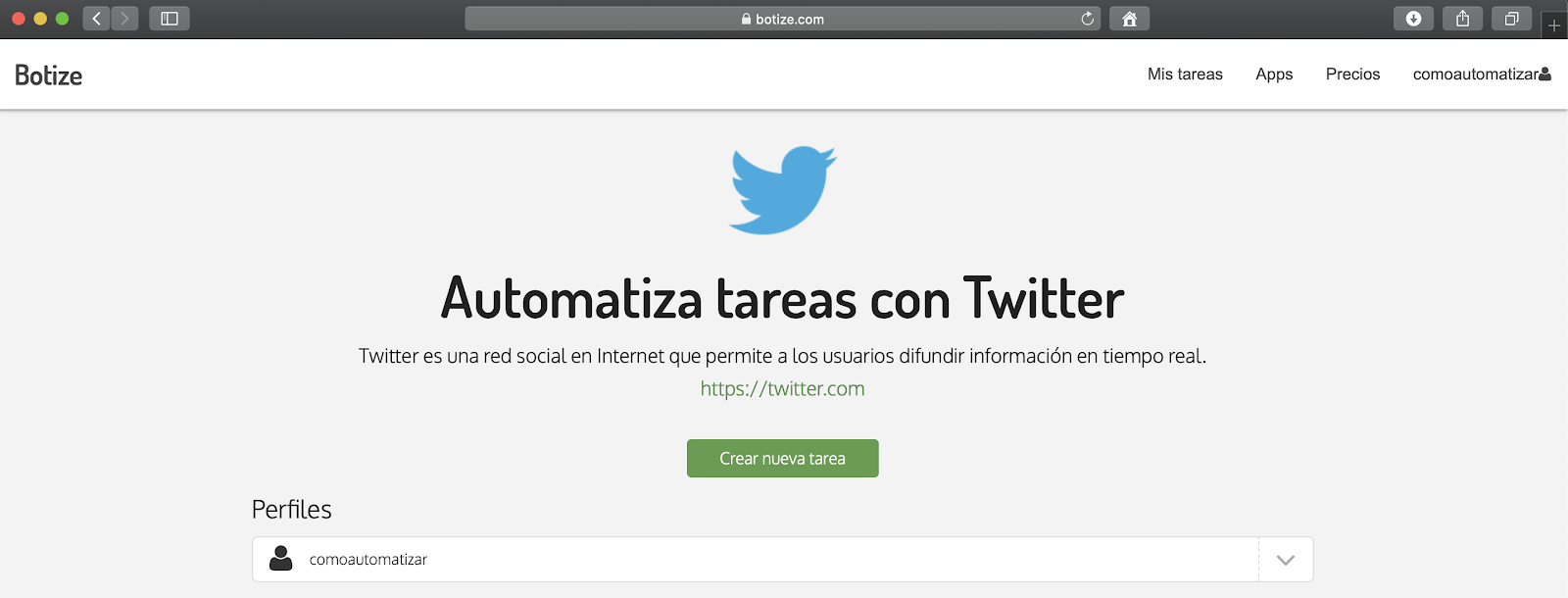Click the lock icon in address bar
Viewport: 1568px width, 598px height.
746,19
